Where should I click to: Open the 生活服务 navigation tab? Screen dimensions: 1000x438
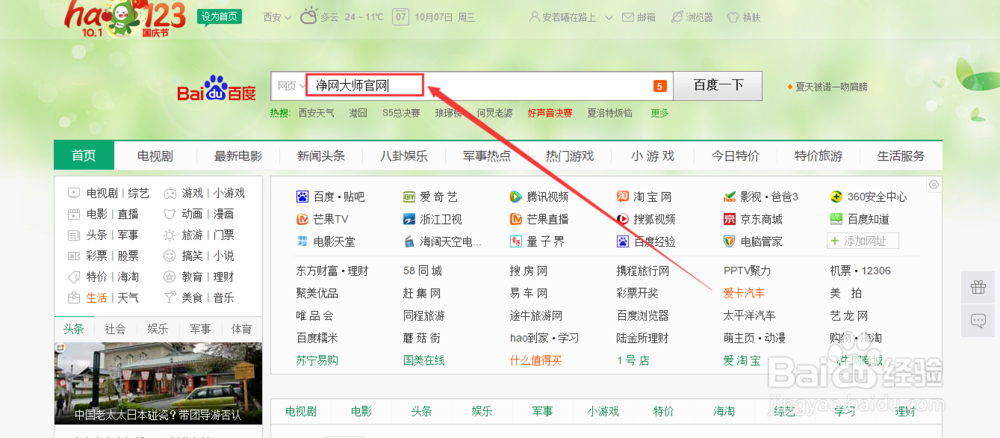(901, 156)
